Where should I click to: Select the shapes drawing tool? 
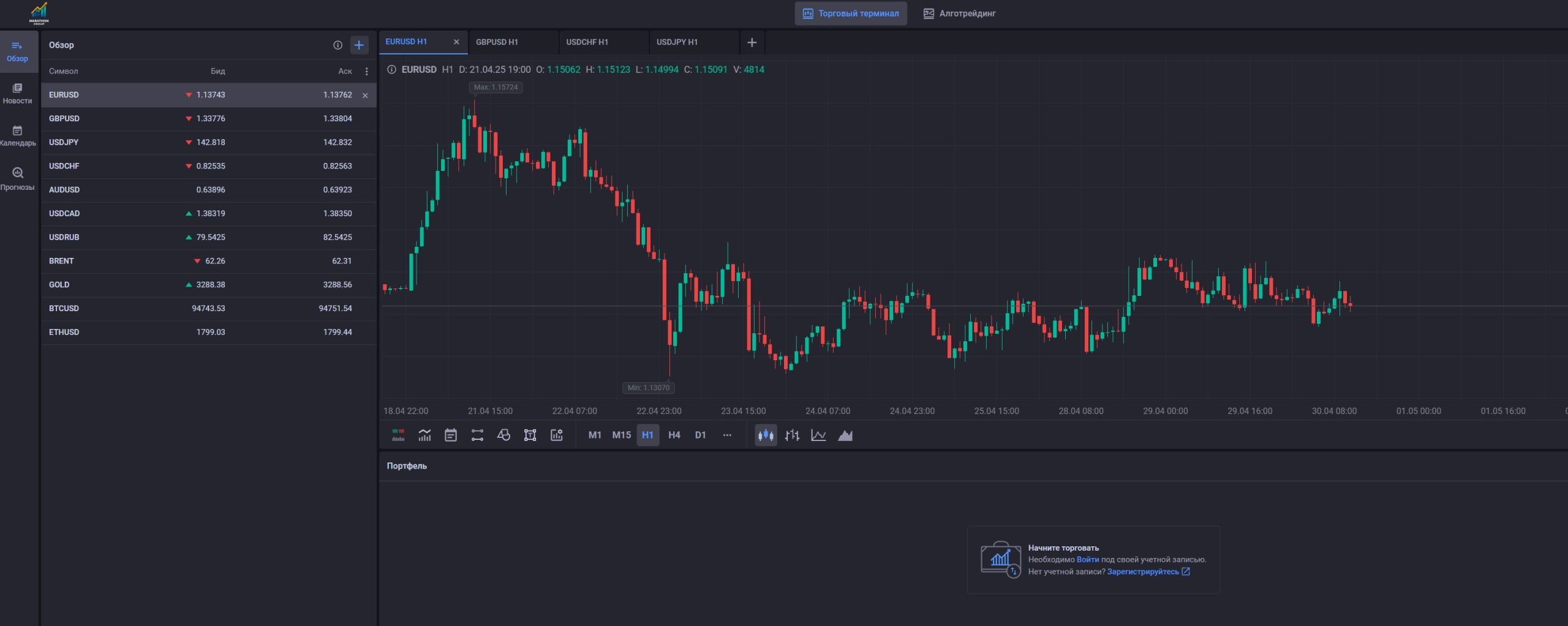[503, 435]
